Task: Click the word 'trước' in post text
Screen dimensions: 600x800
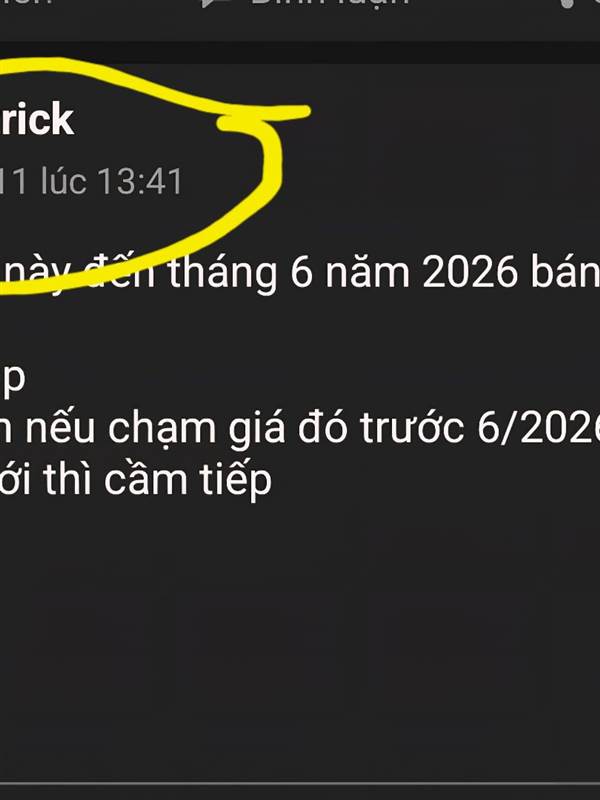Action: click(x=412, y=428)
